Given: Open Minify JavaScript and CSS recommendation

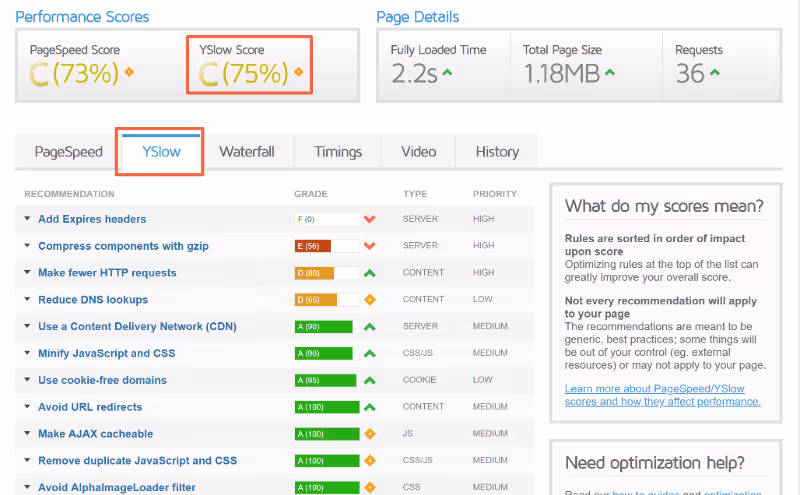Looking at the screenshot, I should coord(107,353).
